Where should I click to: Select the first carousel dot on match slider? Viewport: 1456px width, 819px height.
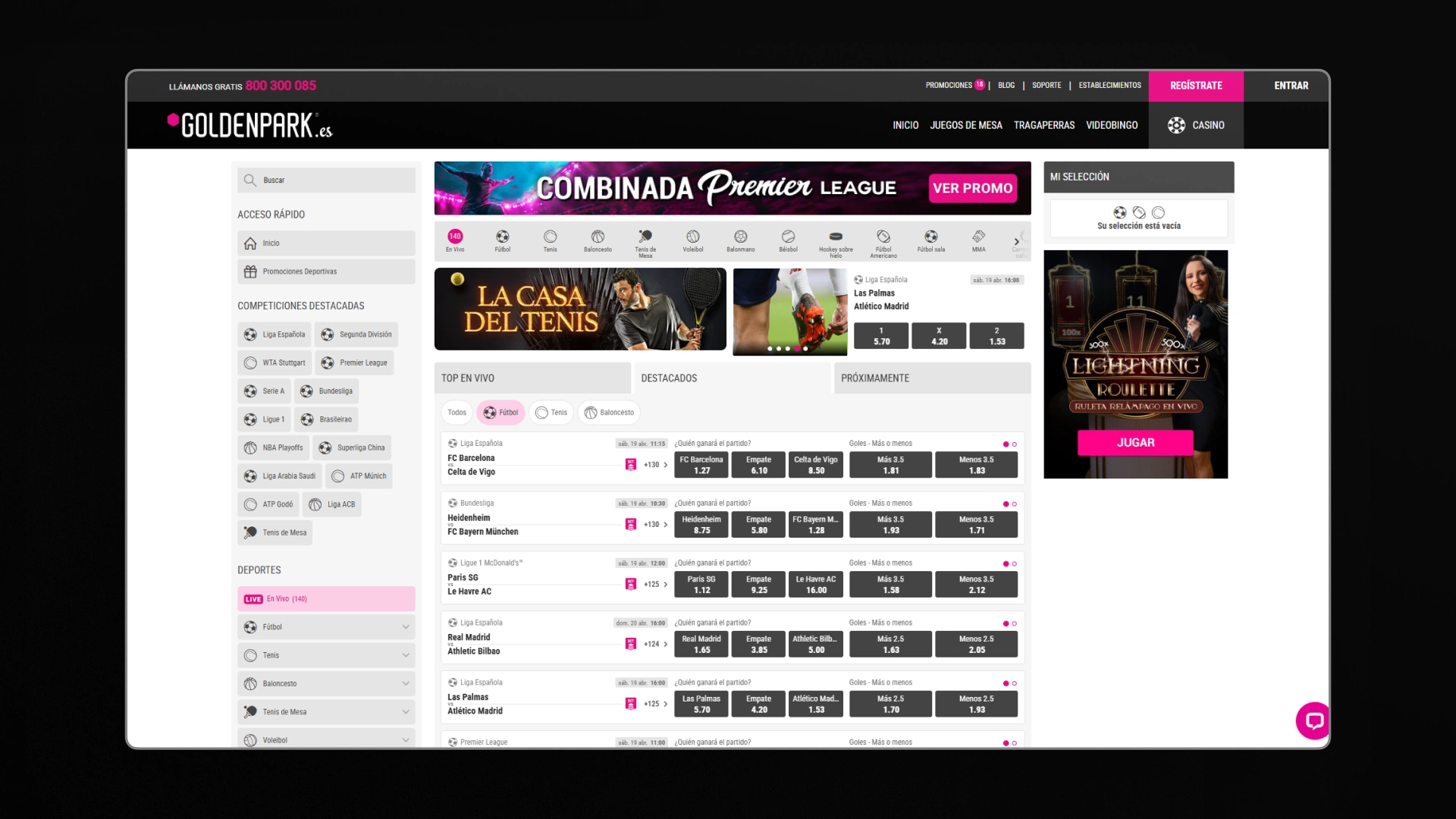click(770, 349)
